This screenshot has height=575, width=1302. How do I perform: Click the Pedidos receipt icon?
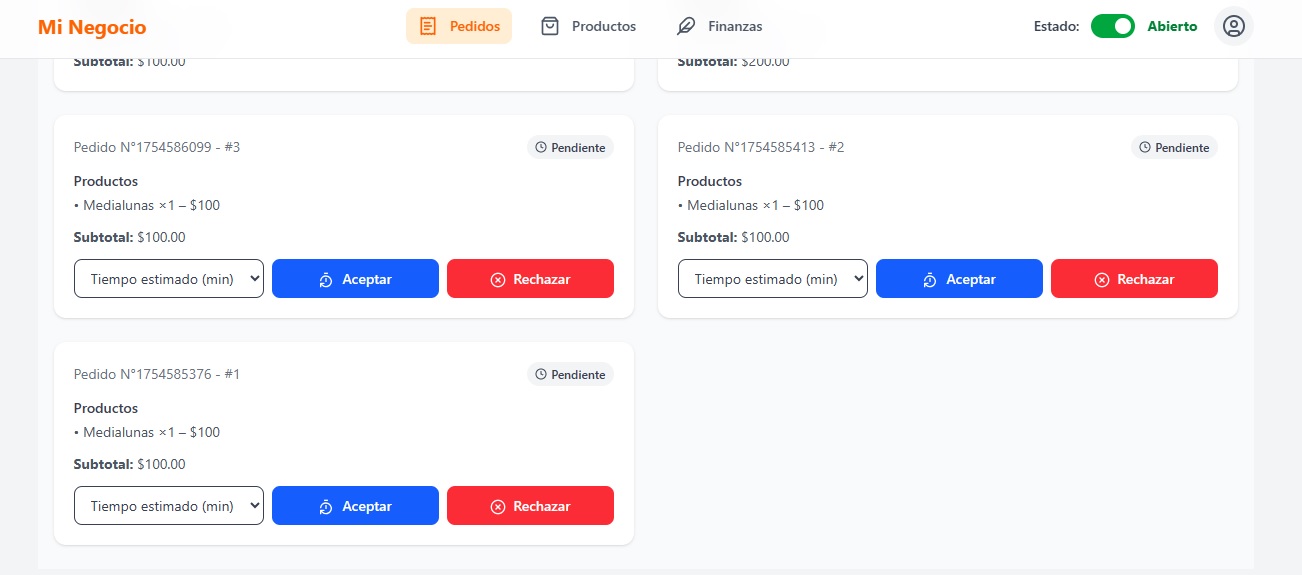tap(428, 26)
